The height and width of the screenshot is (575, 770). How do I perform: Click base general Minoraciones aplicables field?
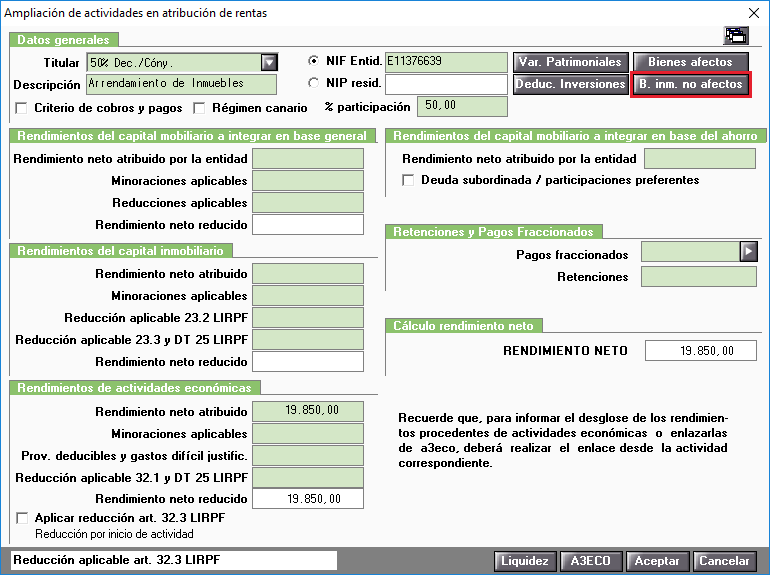[308, 181]
